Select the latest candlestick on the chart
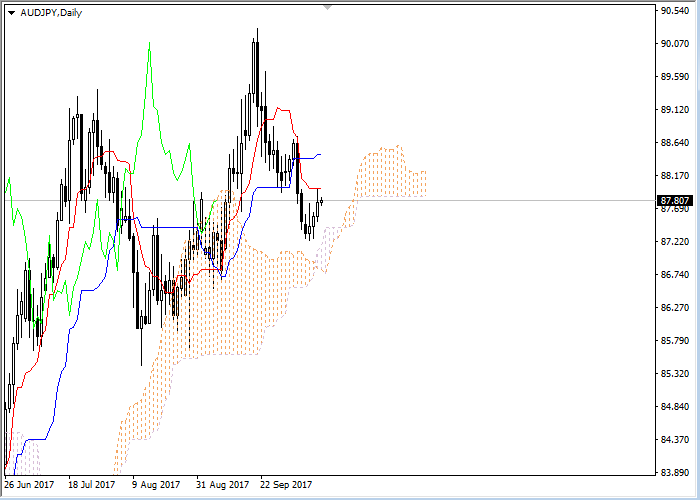Screen dimensions: 700x500 click(x=321, y=201)
